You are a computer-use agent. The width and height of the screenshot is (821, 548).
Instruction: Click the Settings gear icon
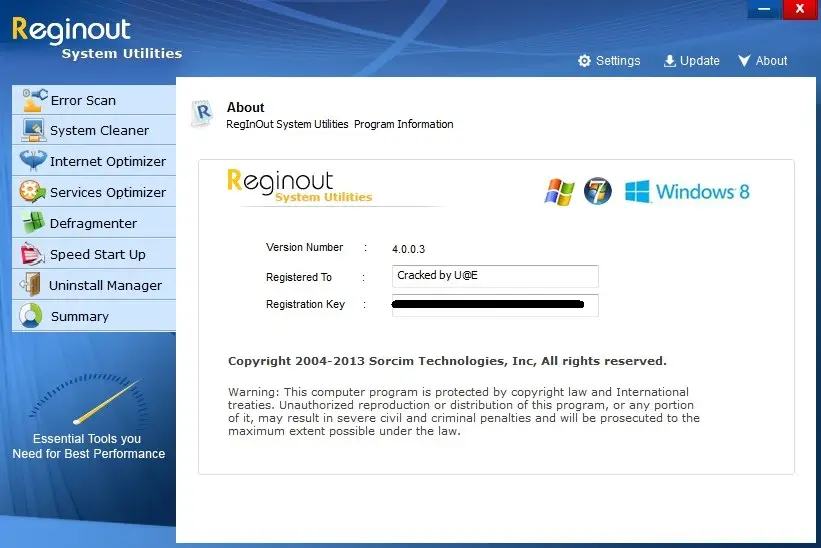(x=584, y=61)
